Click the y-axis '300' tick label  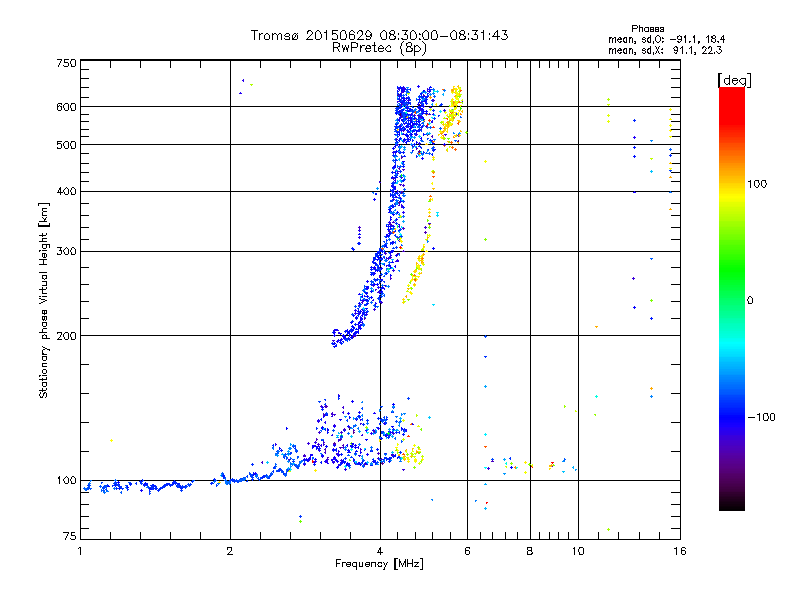point(66,251)
